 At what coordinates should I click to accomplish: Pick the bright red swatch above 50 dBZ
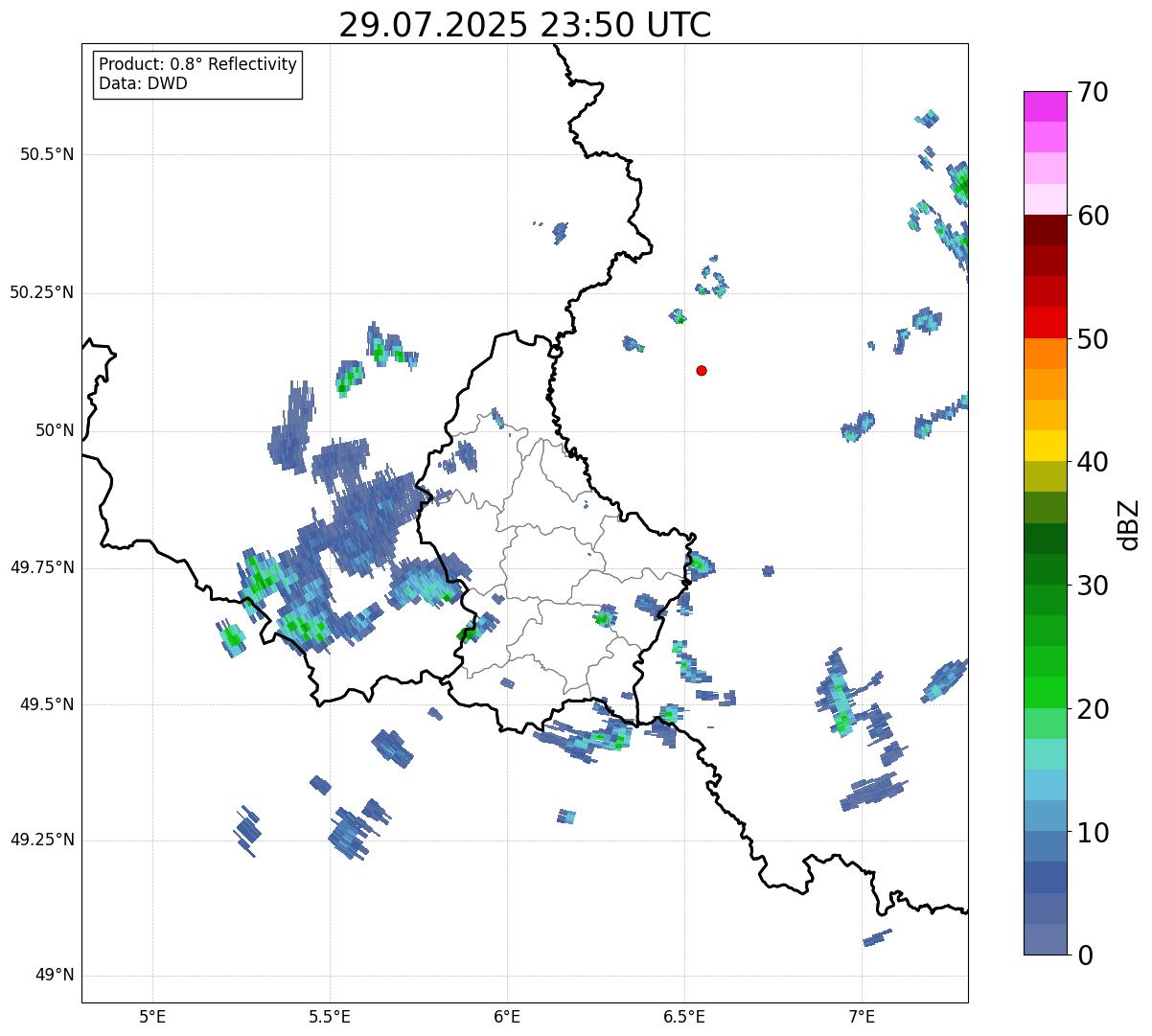(x=1045, y=322)
